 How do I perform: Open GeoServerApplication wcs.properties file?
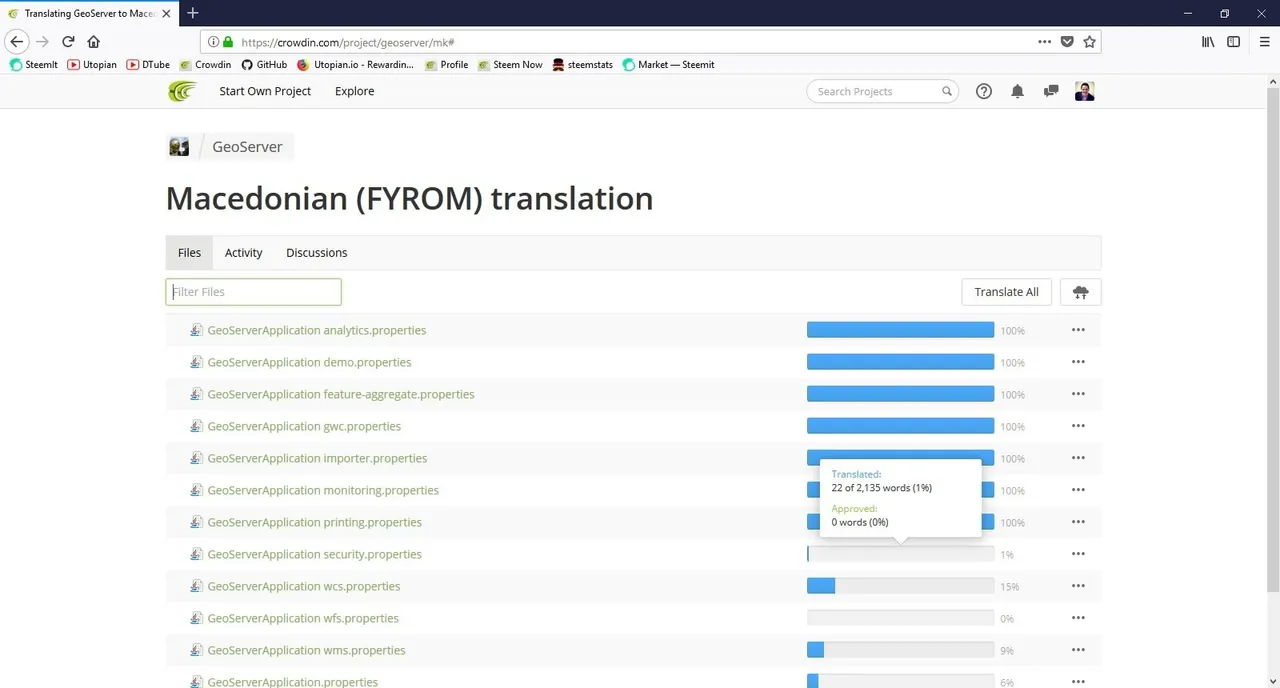pyautogui.click(x=303, y=586)
